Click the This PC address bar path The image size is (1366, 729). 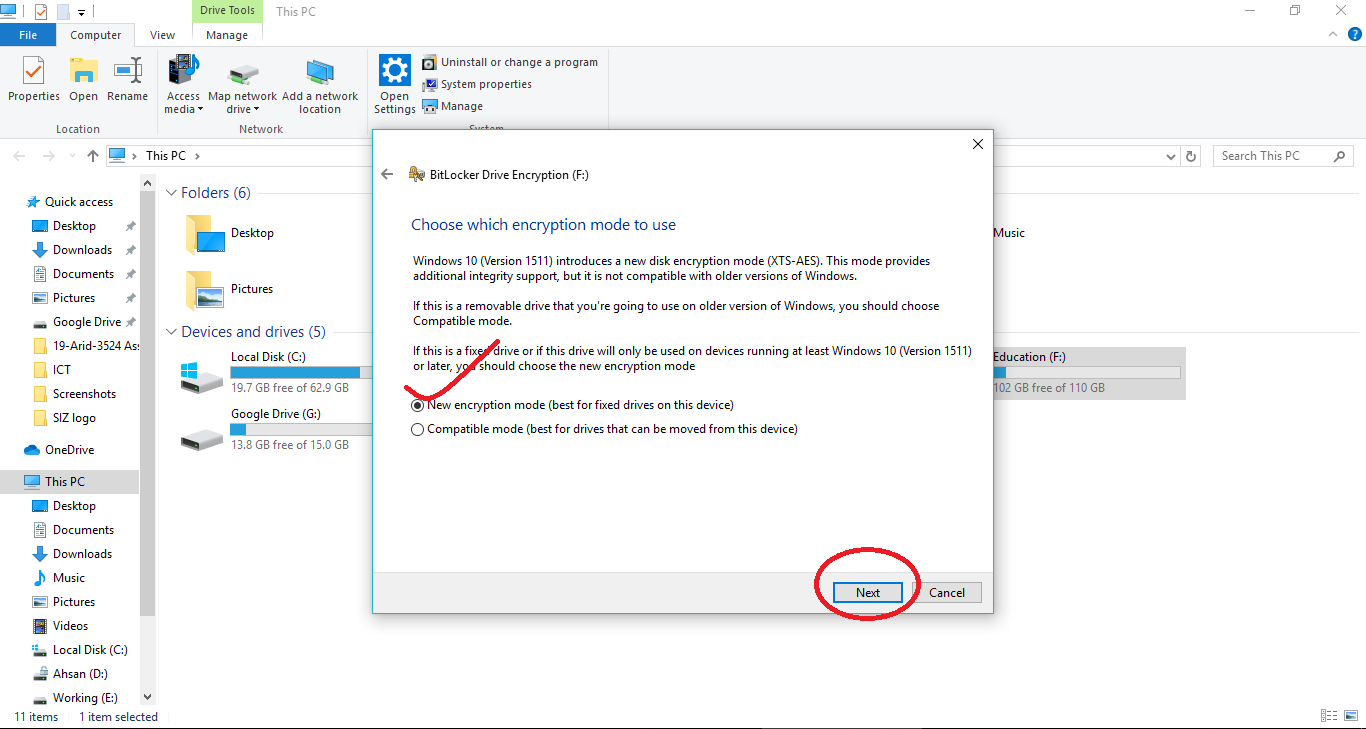point(166,156)
